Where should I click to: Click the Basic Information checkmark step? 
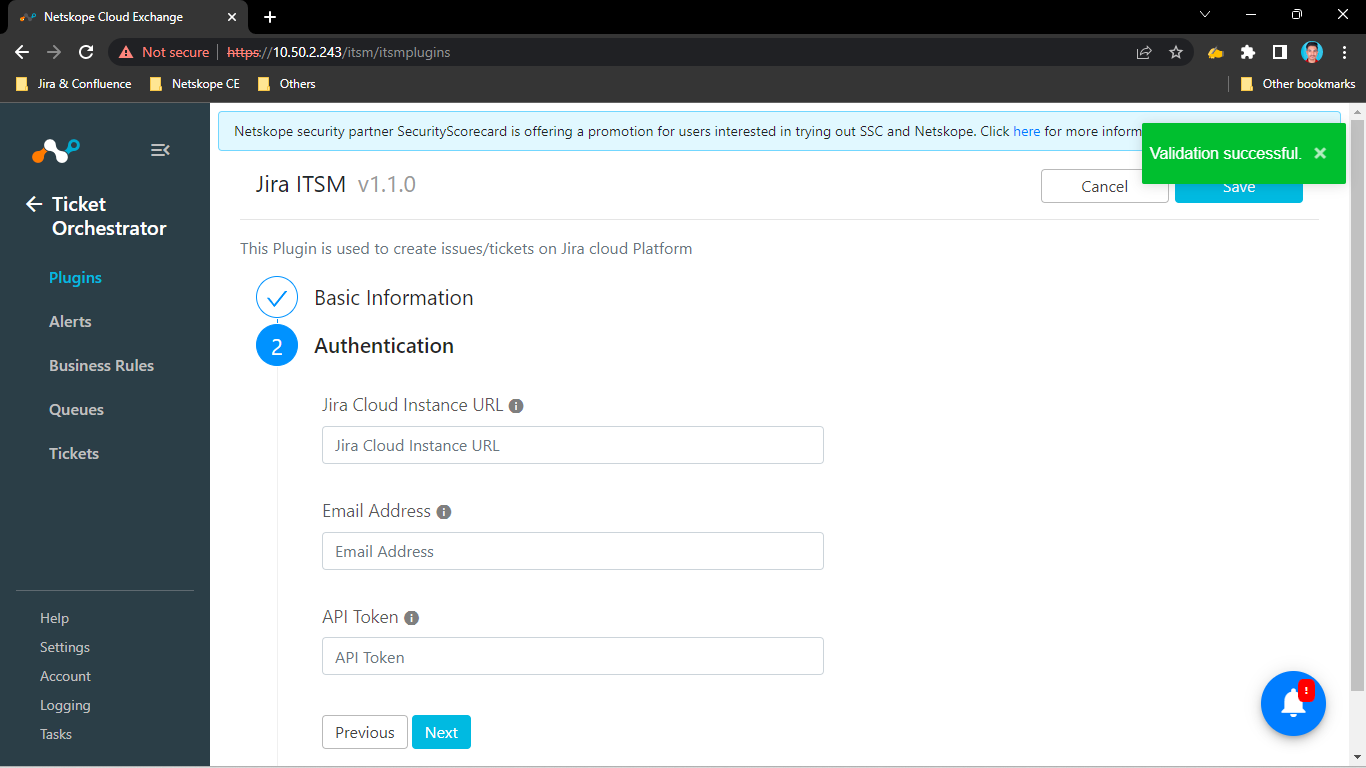pyautogui.click(x=277, y=297)
